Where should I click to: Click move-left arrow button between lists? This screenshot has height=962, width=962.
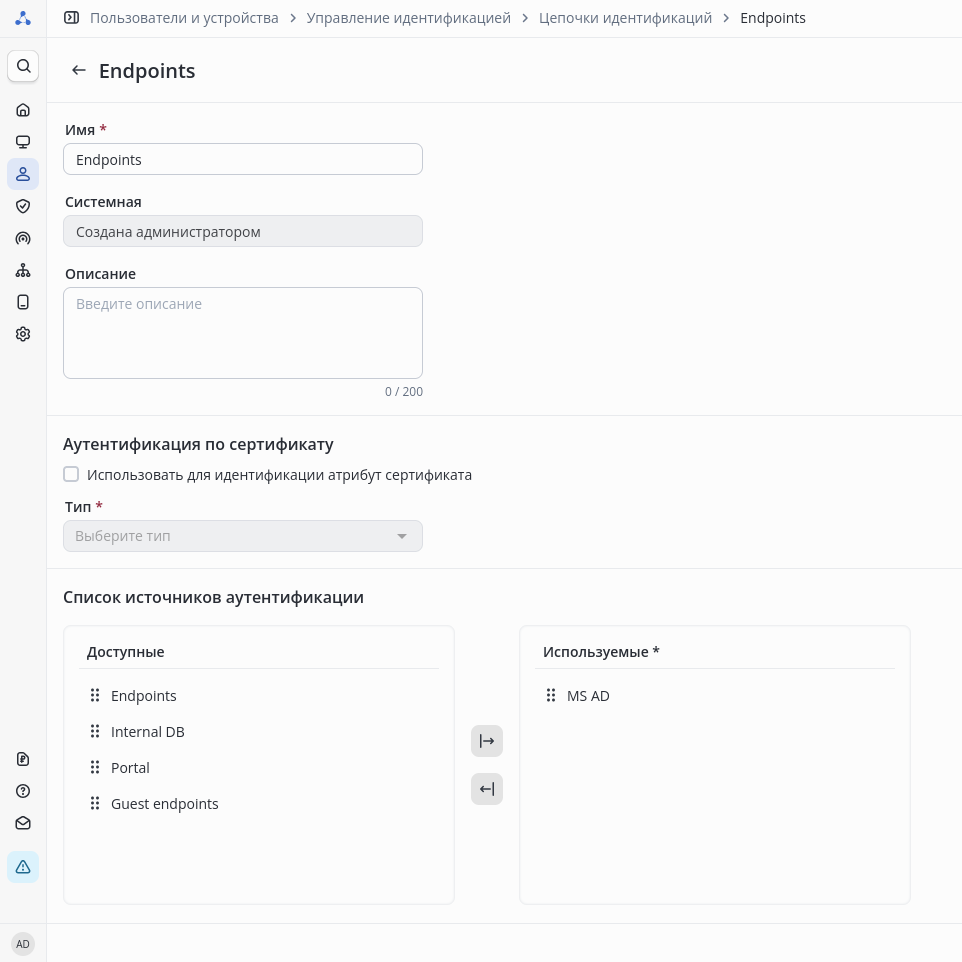[x=487, y=789]
